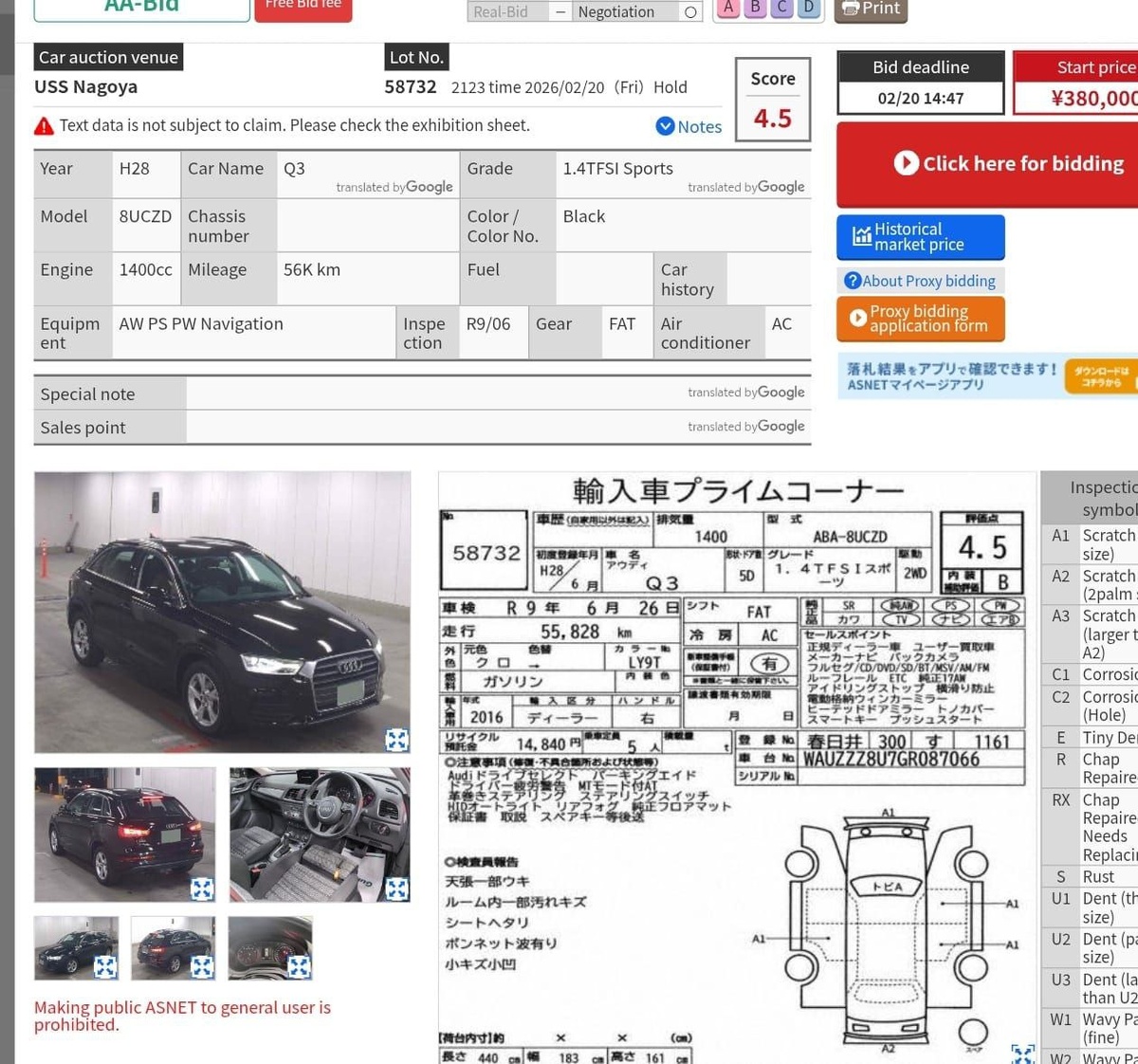
Task: Click the Inspection value R9/06
Action: coord(488,324)
